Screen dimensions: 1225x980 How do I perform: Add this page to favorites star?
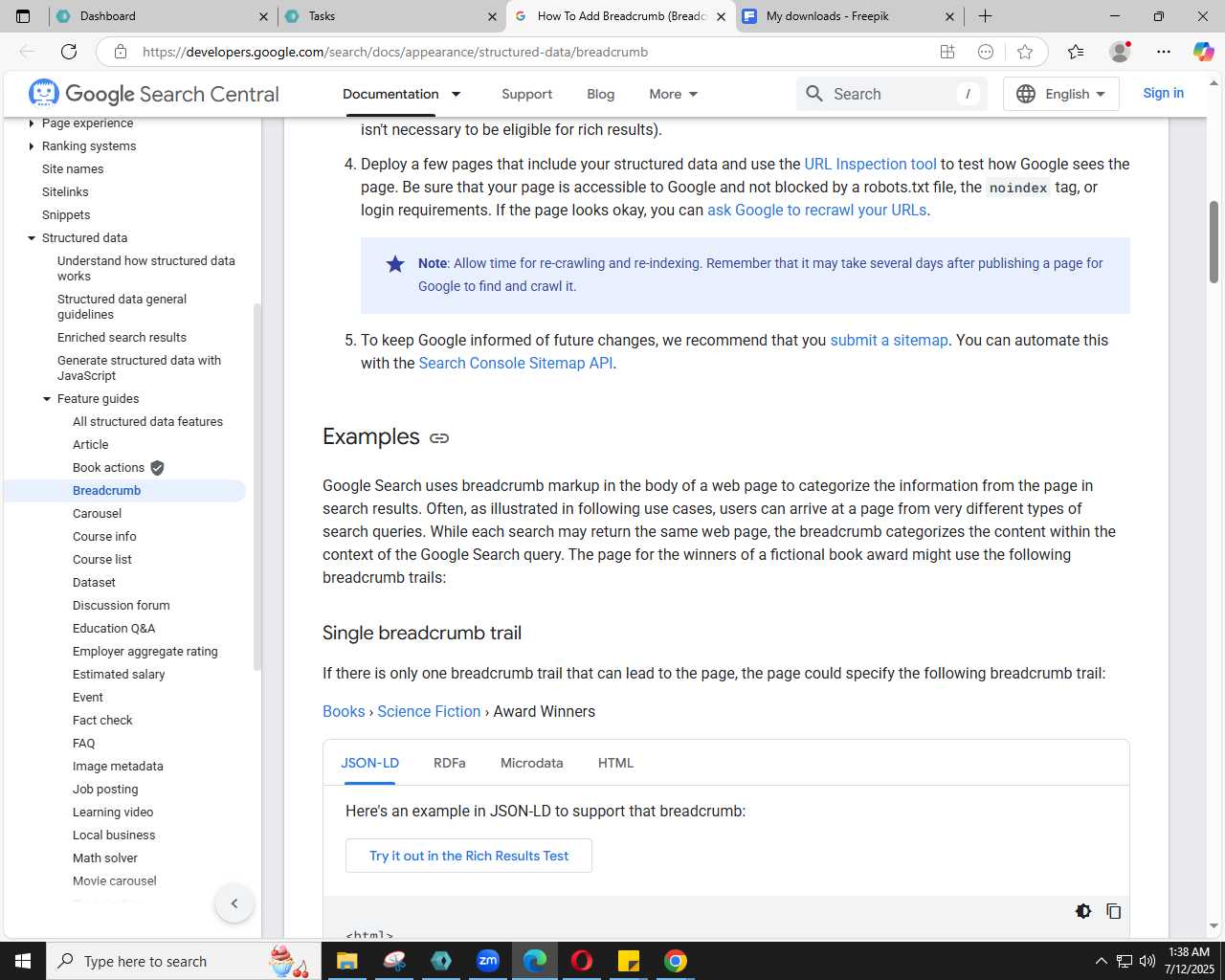(1025, 52)
